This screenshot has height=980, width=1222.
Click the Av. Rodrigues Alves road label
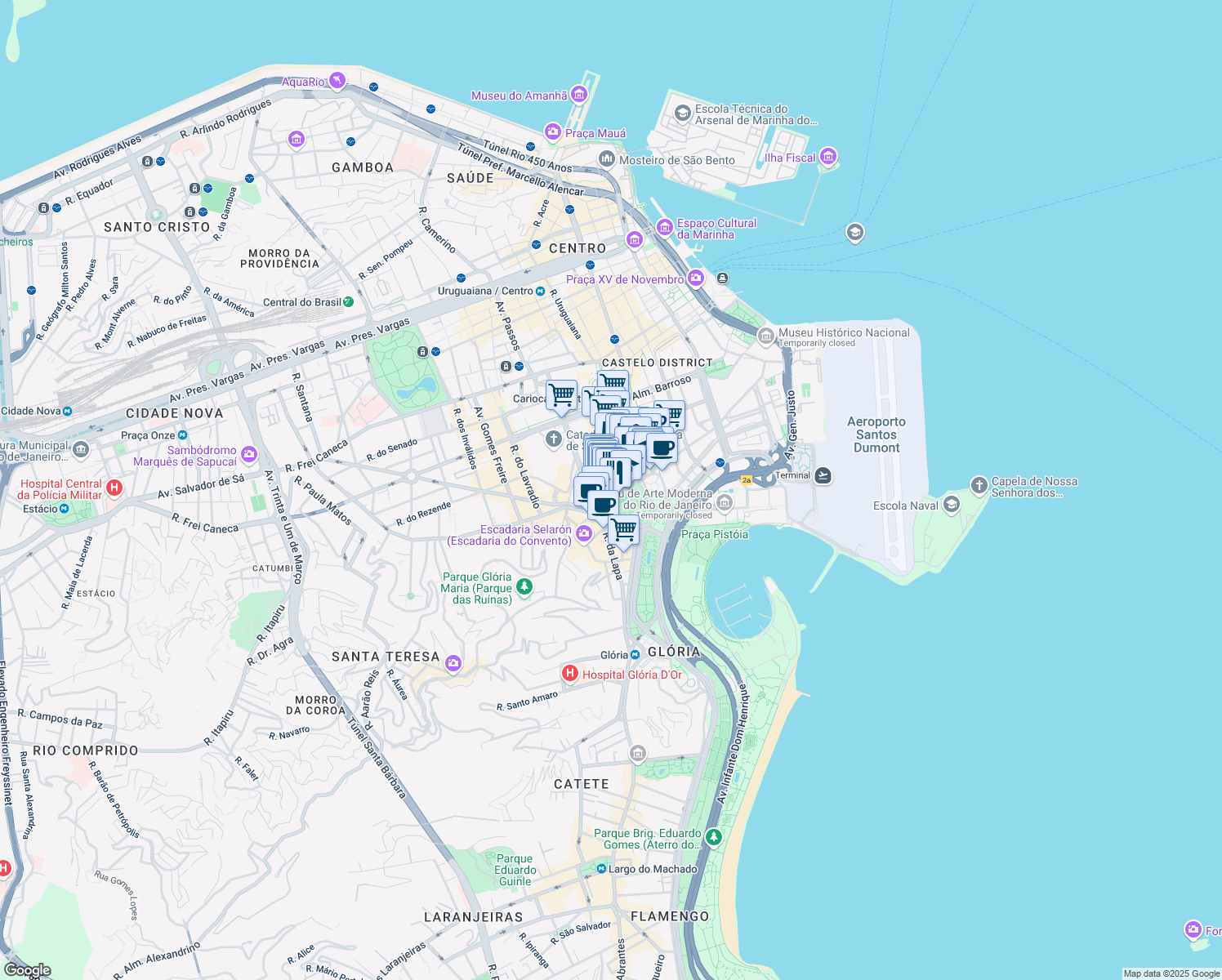pos(97,158)
